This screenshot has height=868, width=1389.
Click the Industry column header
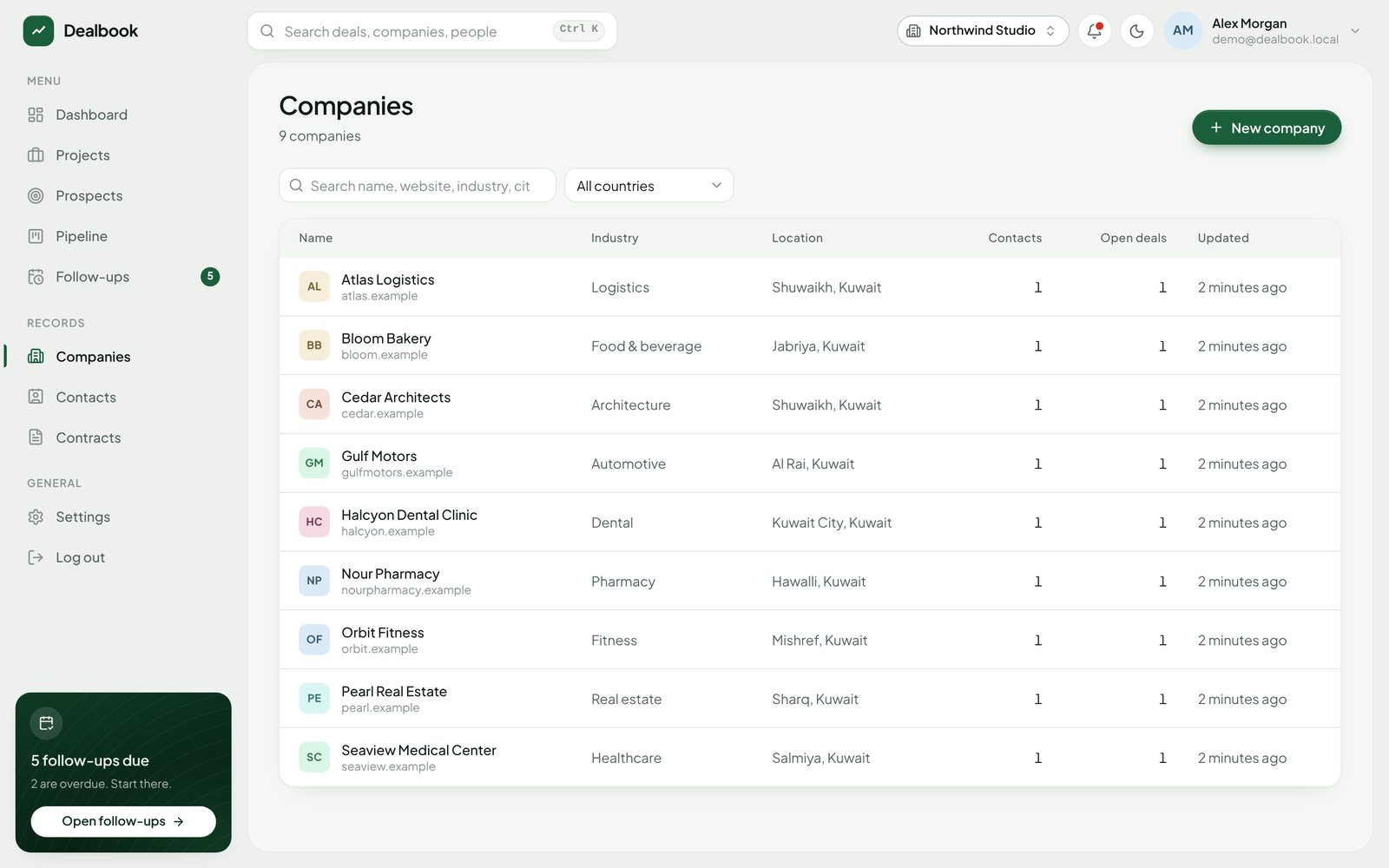click(x=615, y=238)
